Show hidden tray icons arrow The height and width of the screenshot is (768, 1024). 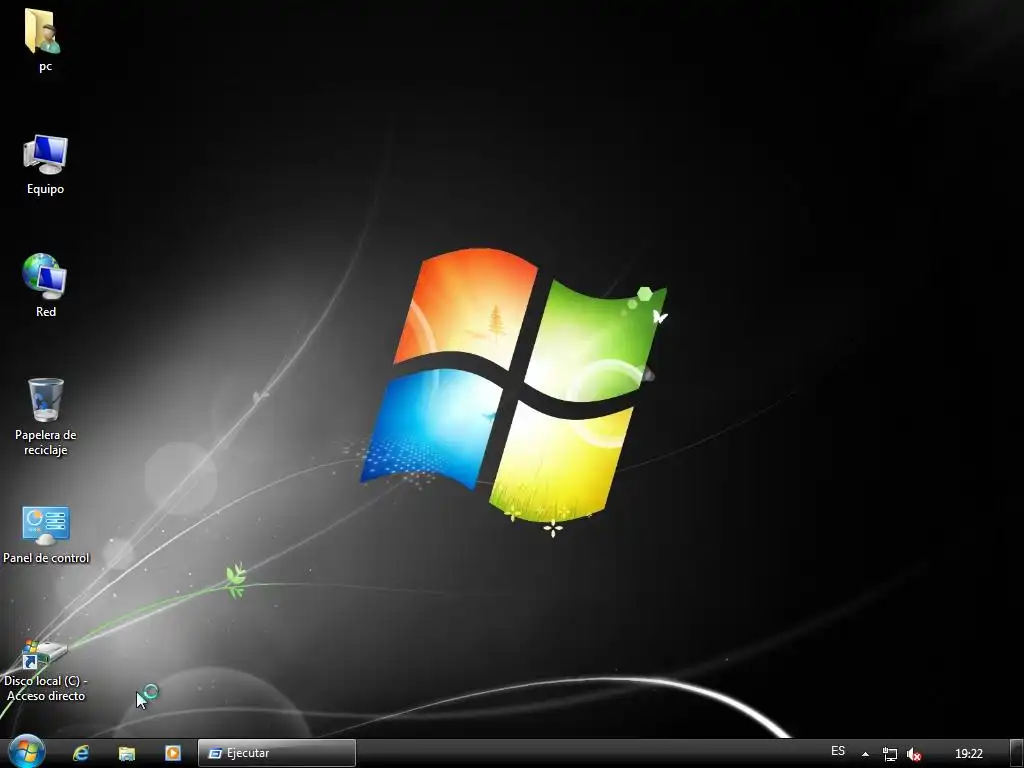865,754
